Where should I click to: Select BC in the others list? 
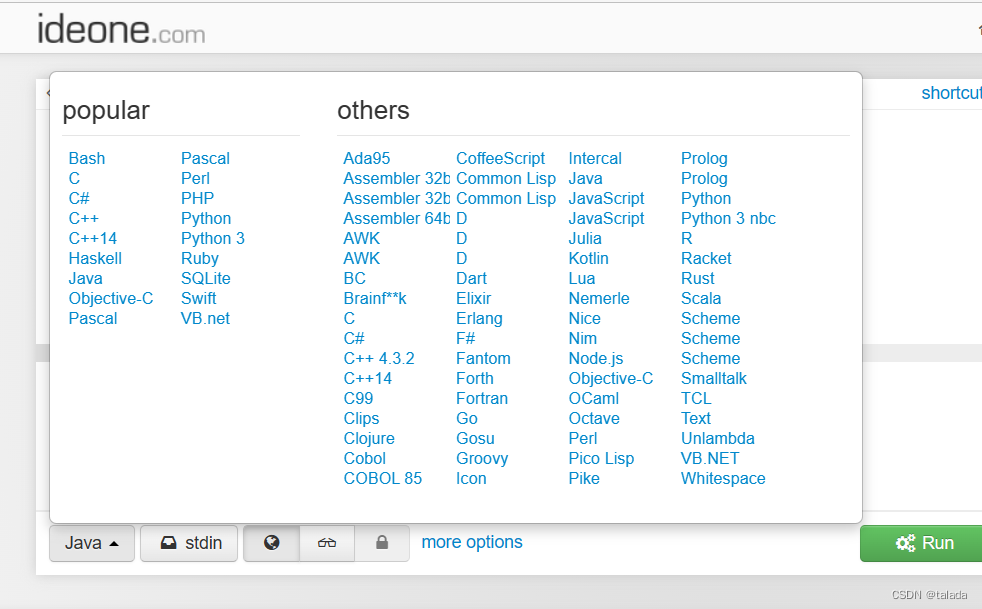(x=354, y=279)
